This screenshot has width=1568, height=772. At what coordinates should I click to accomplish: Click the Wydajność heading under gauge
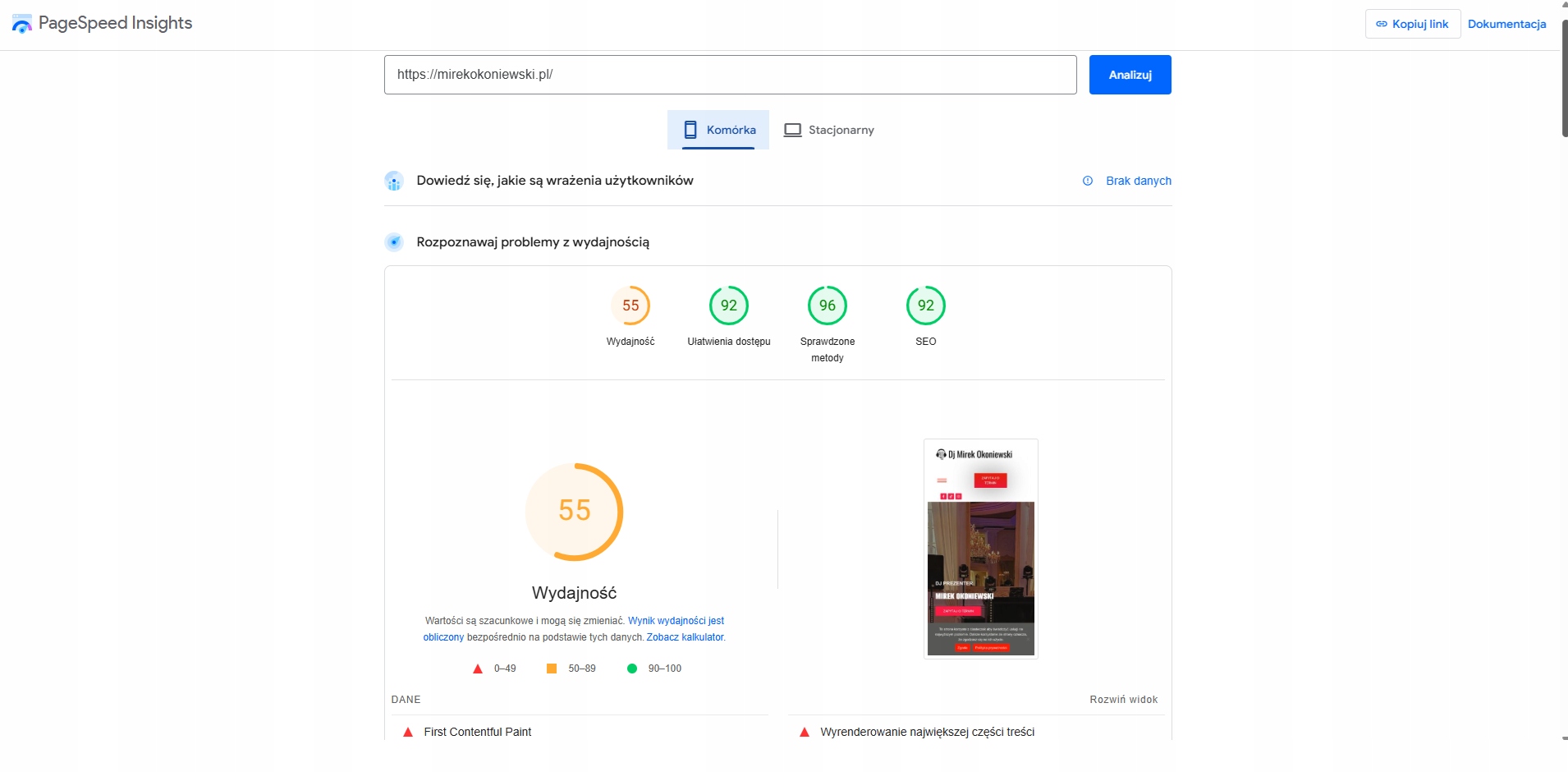575,593
